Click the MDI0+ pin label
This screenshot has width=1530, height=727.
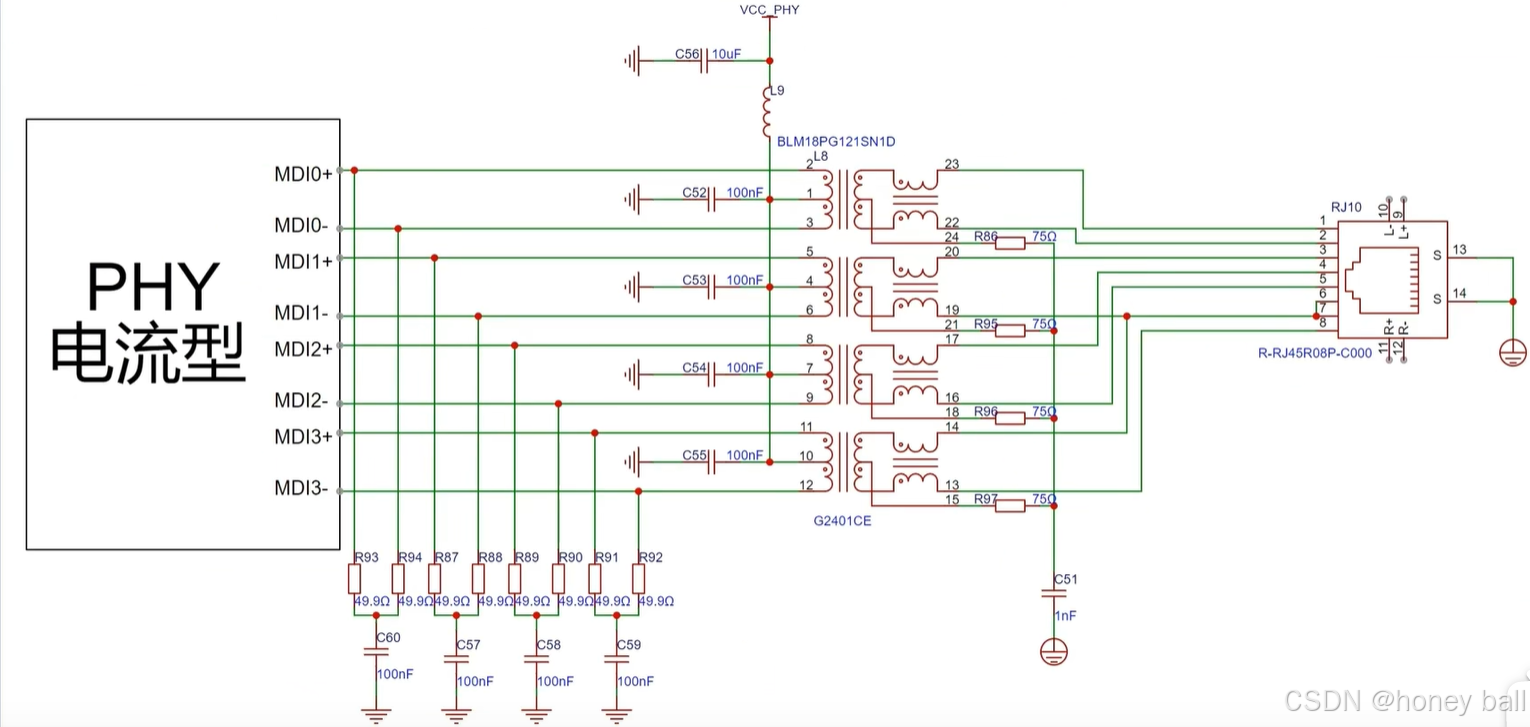(x=302, y=173)
